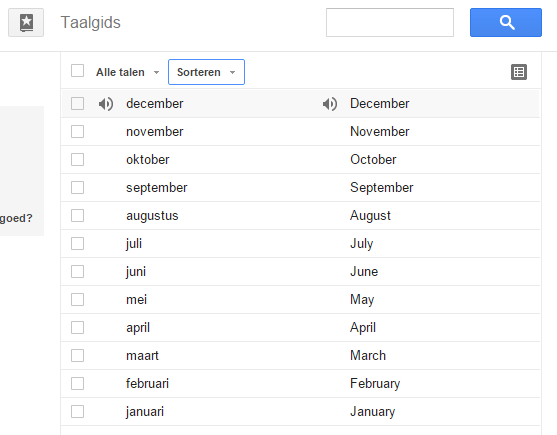
Task: Play audio for Dutch word december
Action: coord(106,104)
